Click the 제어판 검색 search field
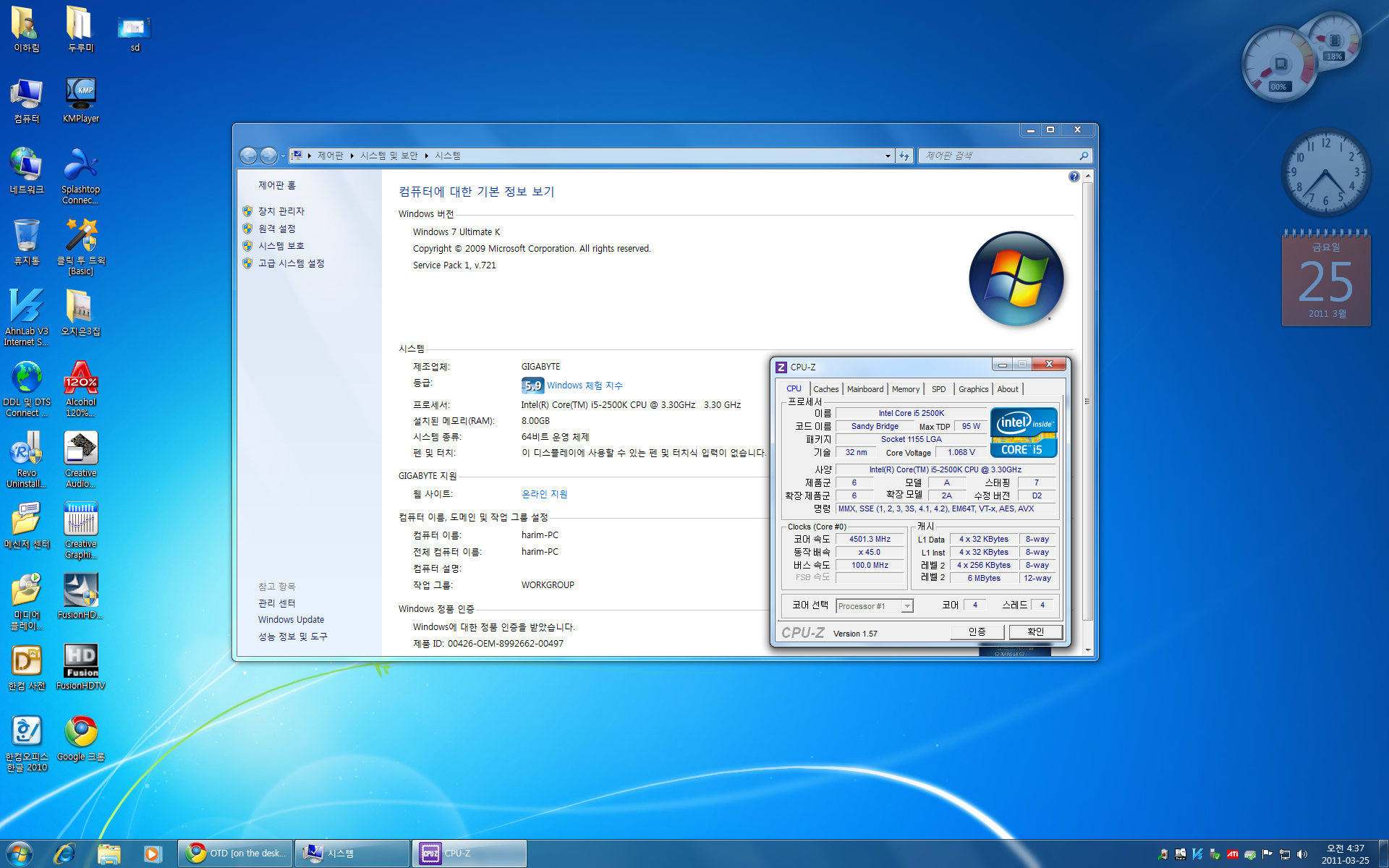Screen dimensions: 1389x868 point(1004,156)
